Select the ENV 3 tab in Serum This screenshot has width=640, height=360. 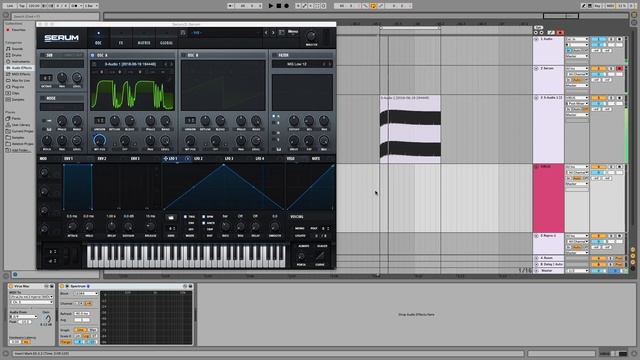(x=135, y=158)
